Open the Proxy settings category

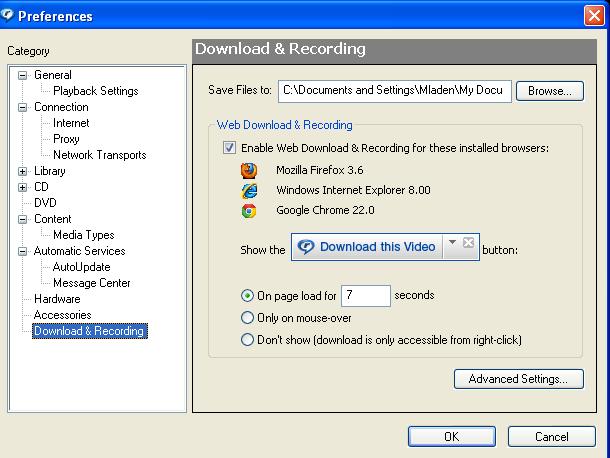pyautogui.click(x=67, y=139)
